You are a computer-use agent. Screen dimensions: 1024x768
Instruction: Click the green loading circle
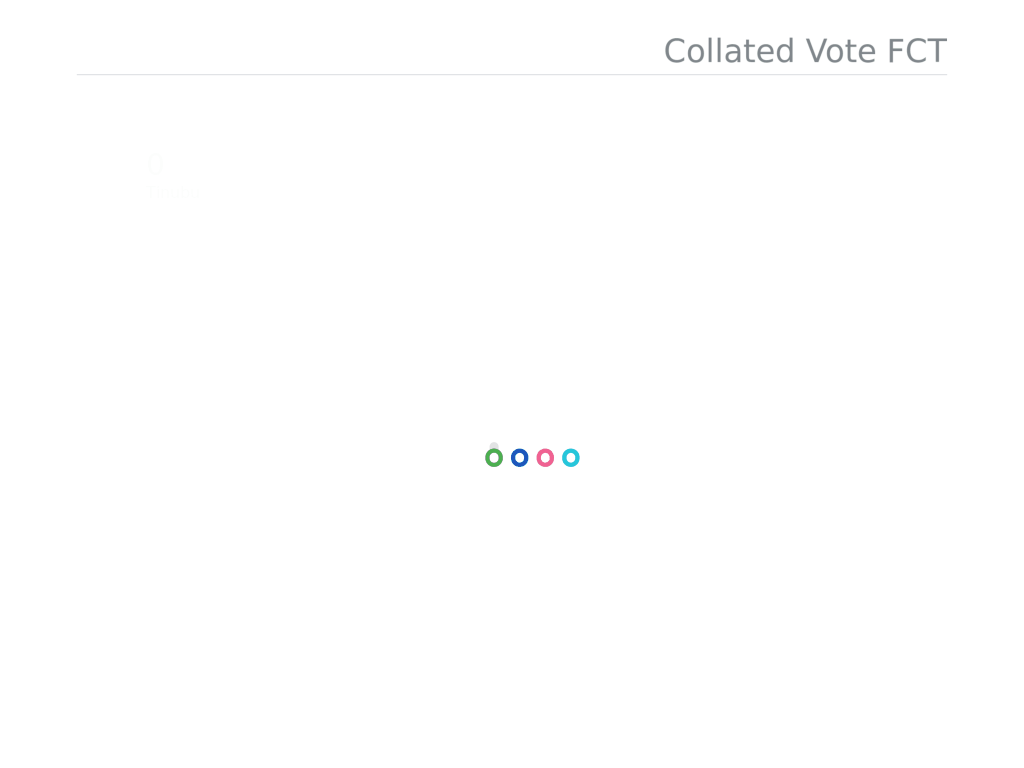pyautogui.click(x=494, y=458)
